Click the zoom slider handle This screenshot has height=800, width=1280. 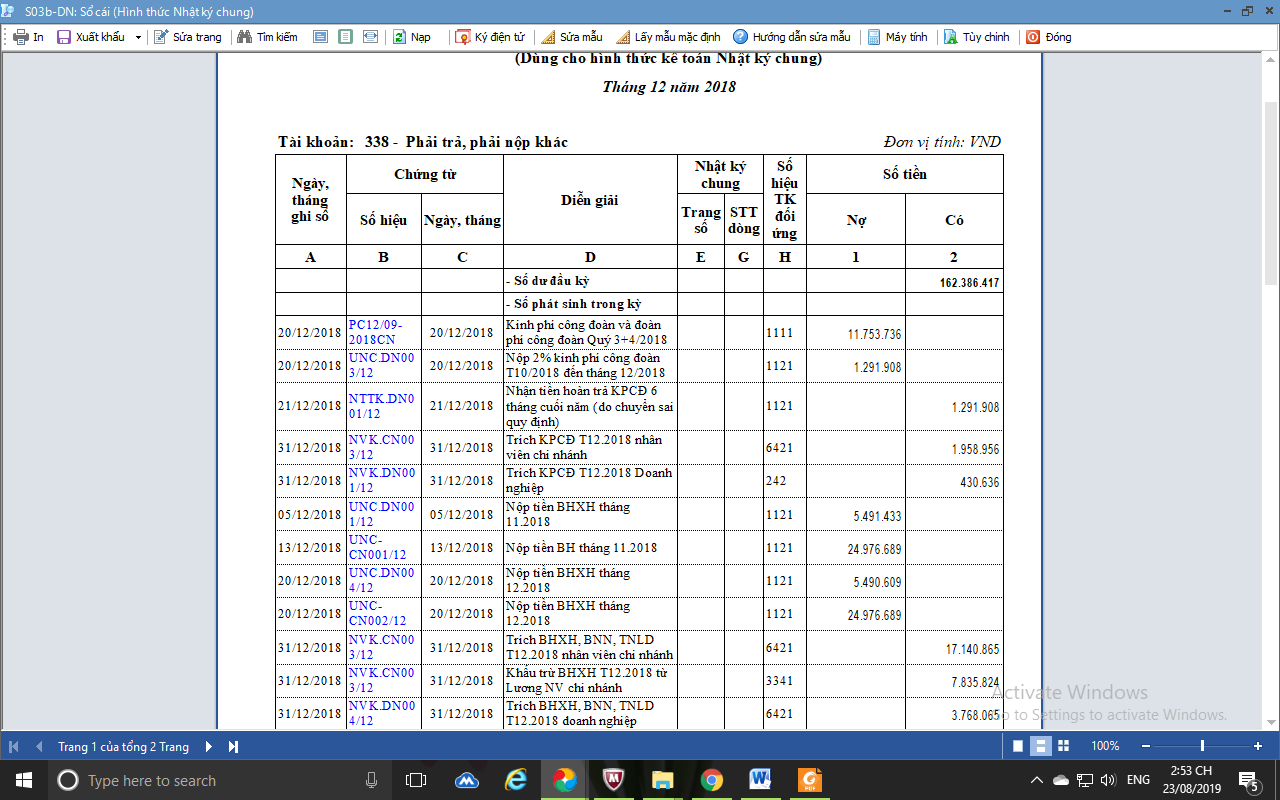coord(1202,746)
